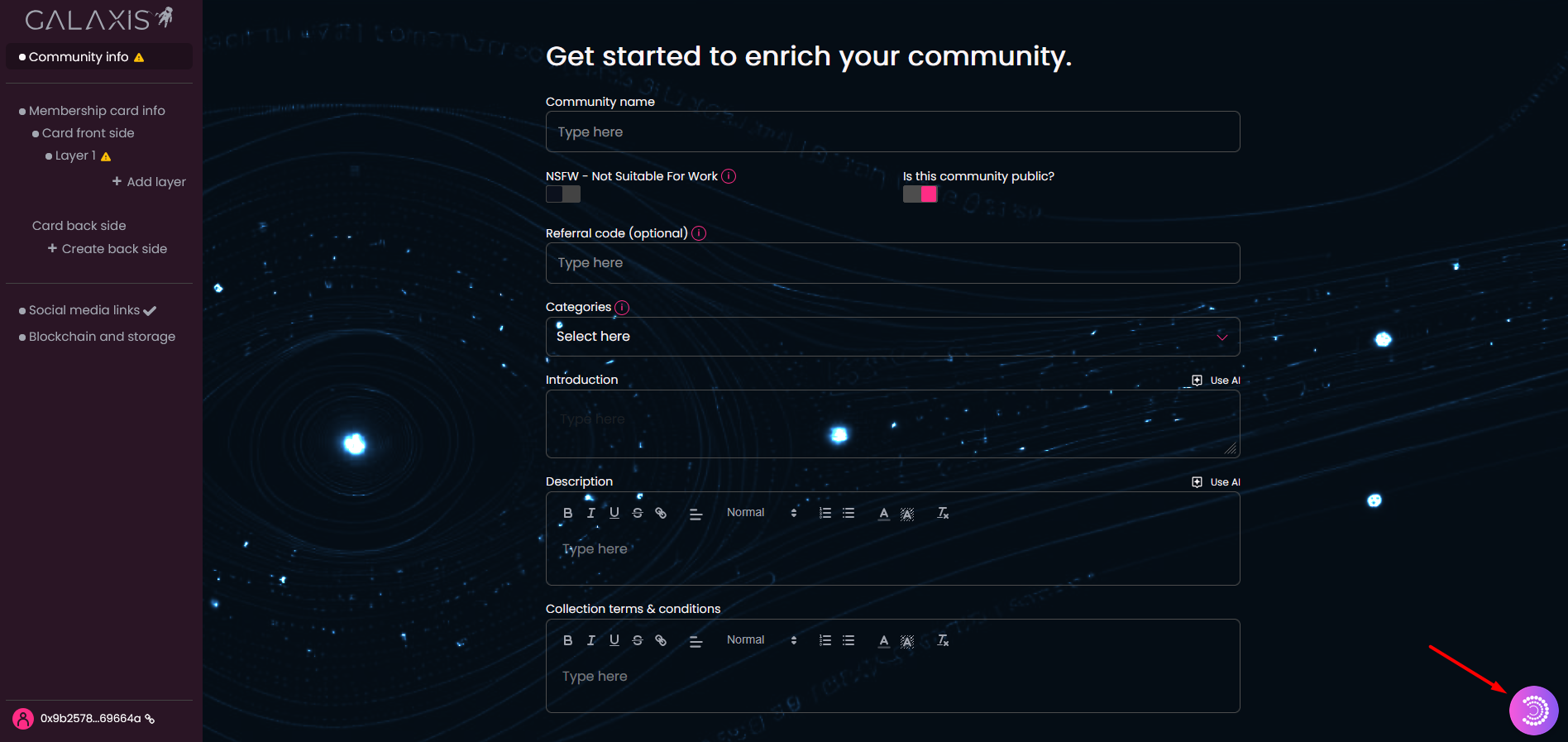Viewport: 1568px width, 742px height.
Task: Select ordered list in Description toolbar
Action: (825, 513)
